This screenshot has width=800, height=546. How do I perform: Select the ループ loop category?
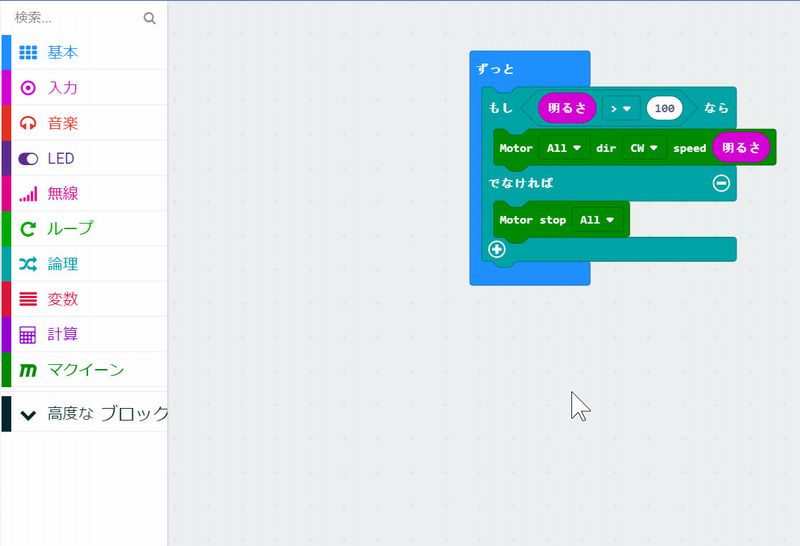click(70, 228)
